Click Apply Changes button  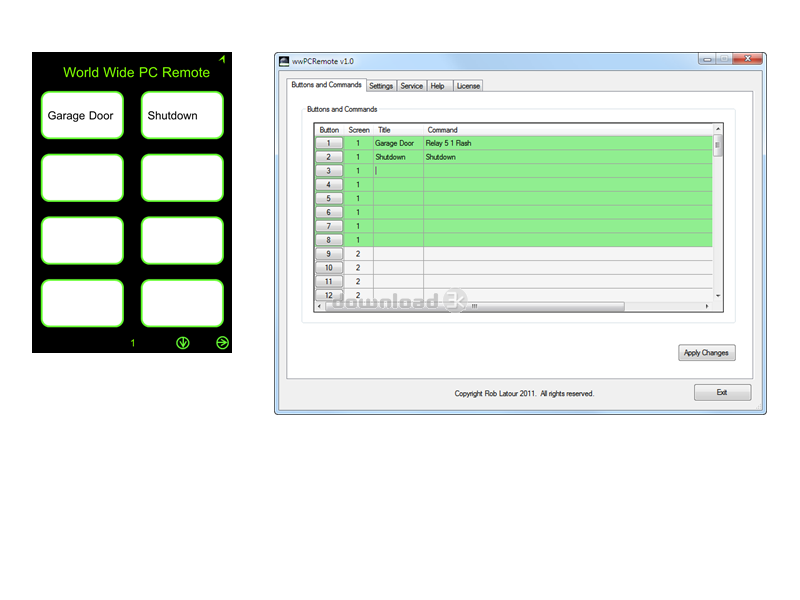[707, 353]
